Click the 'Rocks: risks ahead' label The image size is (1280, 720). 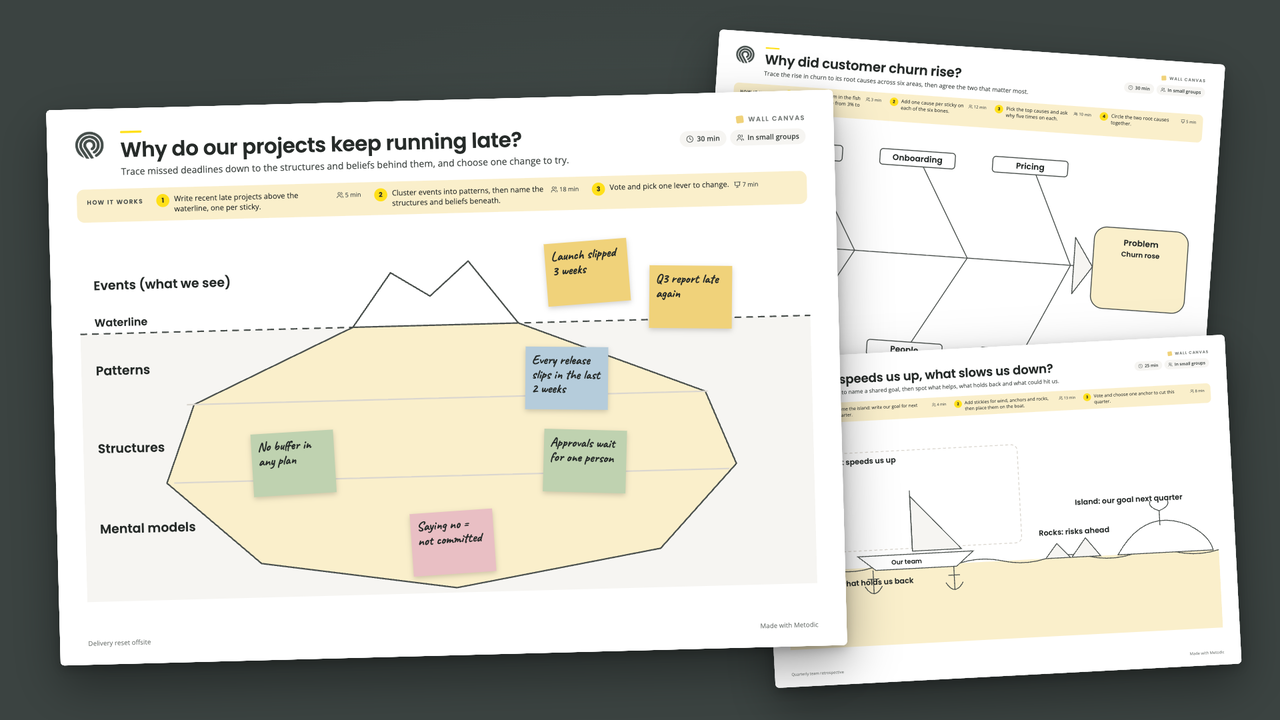coord(1073,532)
